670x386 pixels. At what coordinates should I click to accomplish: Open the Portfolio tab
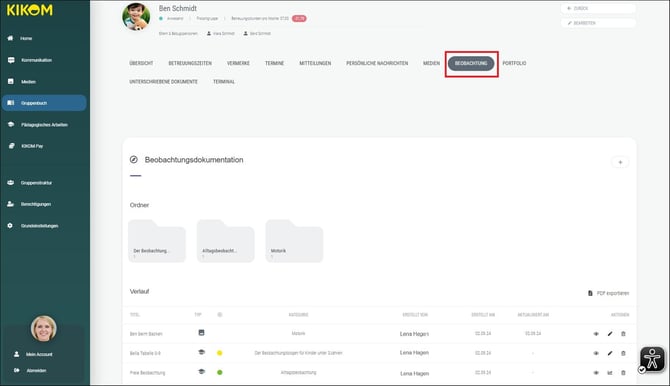pos(514,63)
